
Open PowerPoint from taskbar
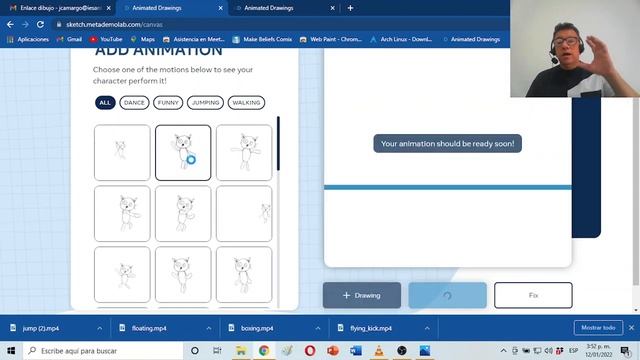pyautogui.click(x=333, y=351)
